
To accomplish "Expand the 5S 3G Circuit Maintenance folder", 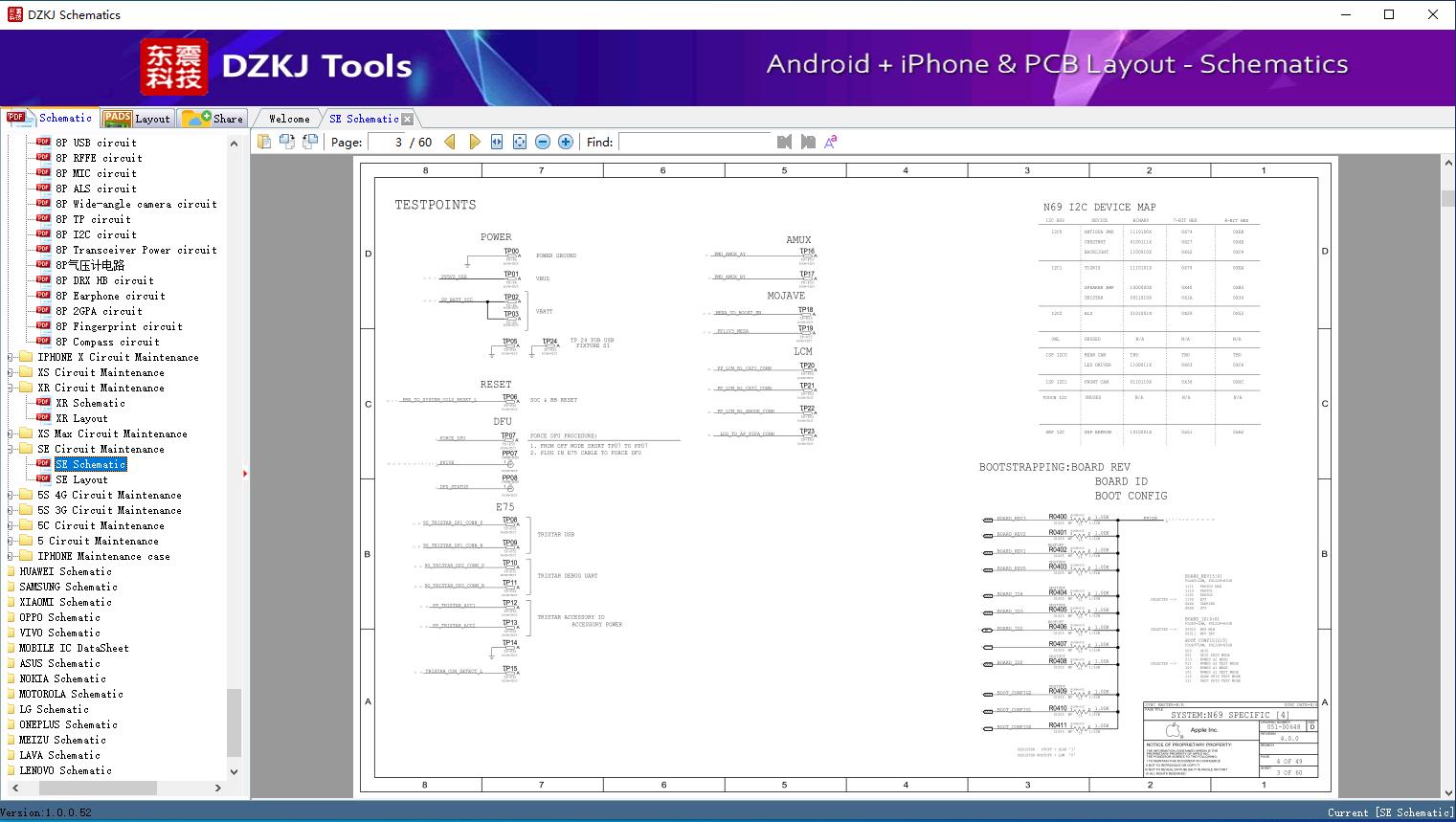I will tap(11, 510).
